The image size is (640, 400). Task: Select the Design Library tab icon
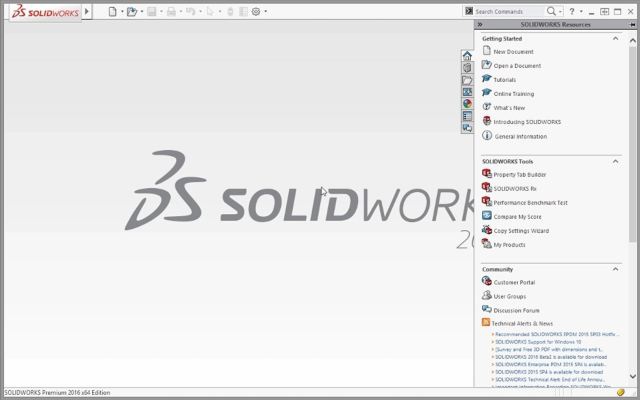pyautogui.click(x=467, y=68)
